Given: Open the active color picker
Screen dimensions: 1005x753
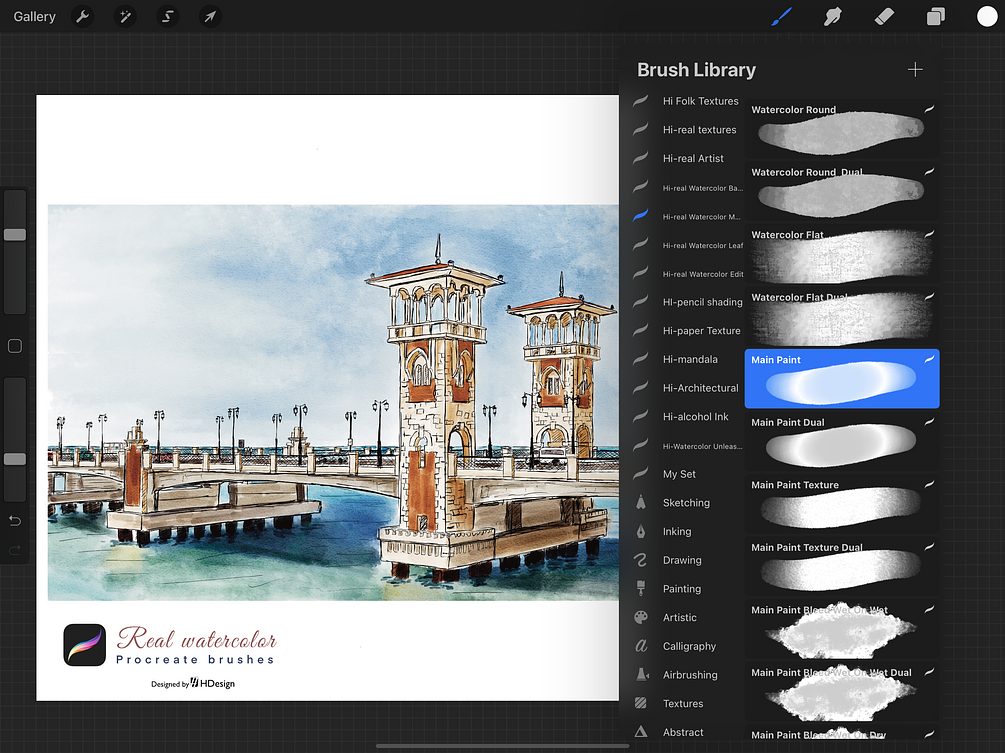Looking at the screenshot, I should click(986, 17).
